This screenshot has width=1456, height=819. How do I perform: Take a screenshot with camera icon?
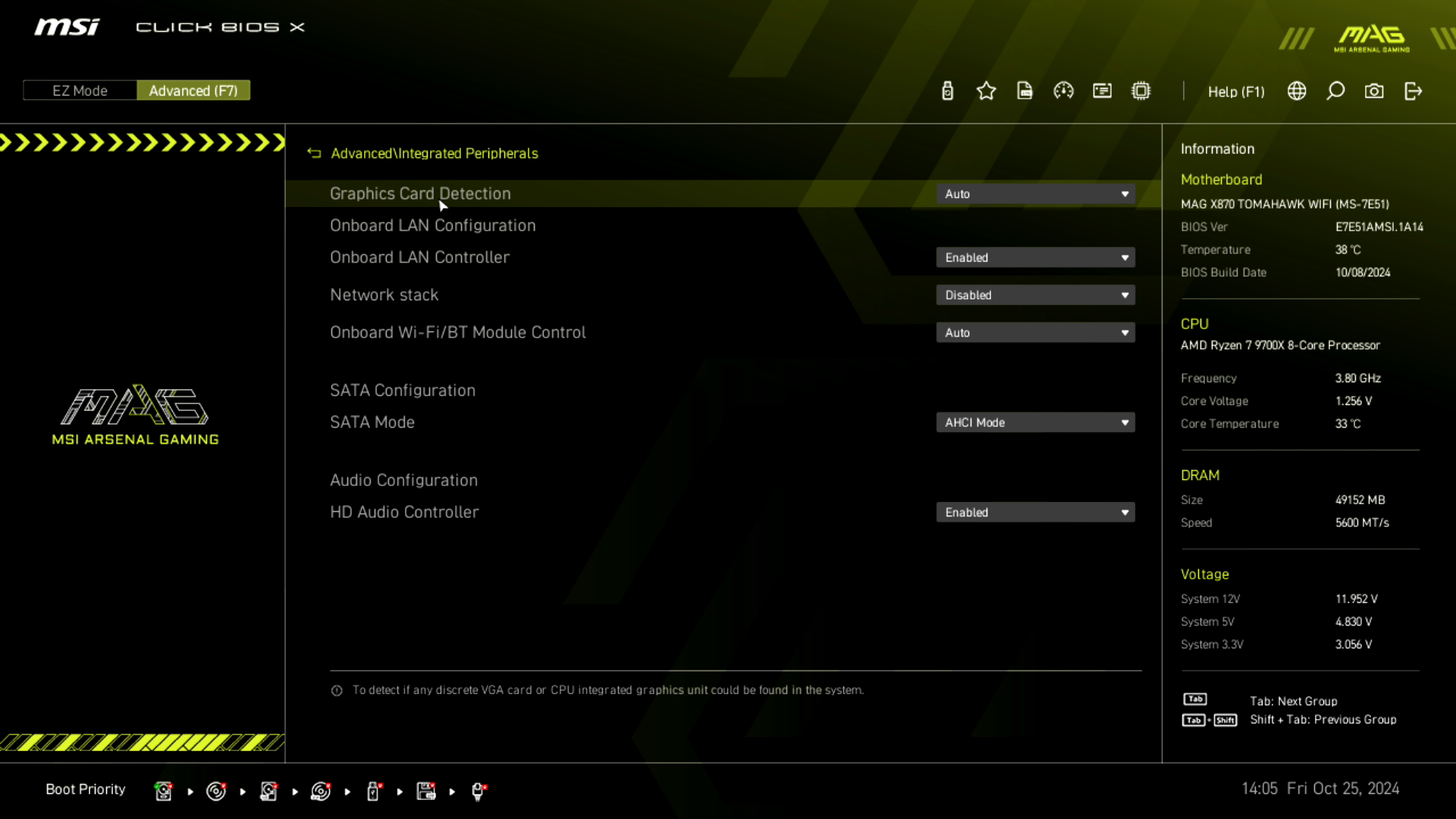(x=1374, y=91)
